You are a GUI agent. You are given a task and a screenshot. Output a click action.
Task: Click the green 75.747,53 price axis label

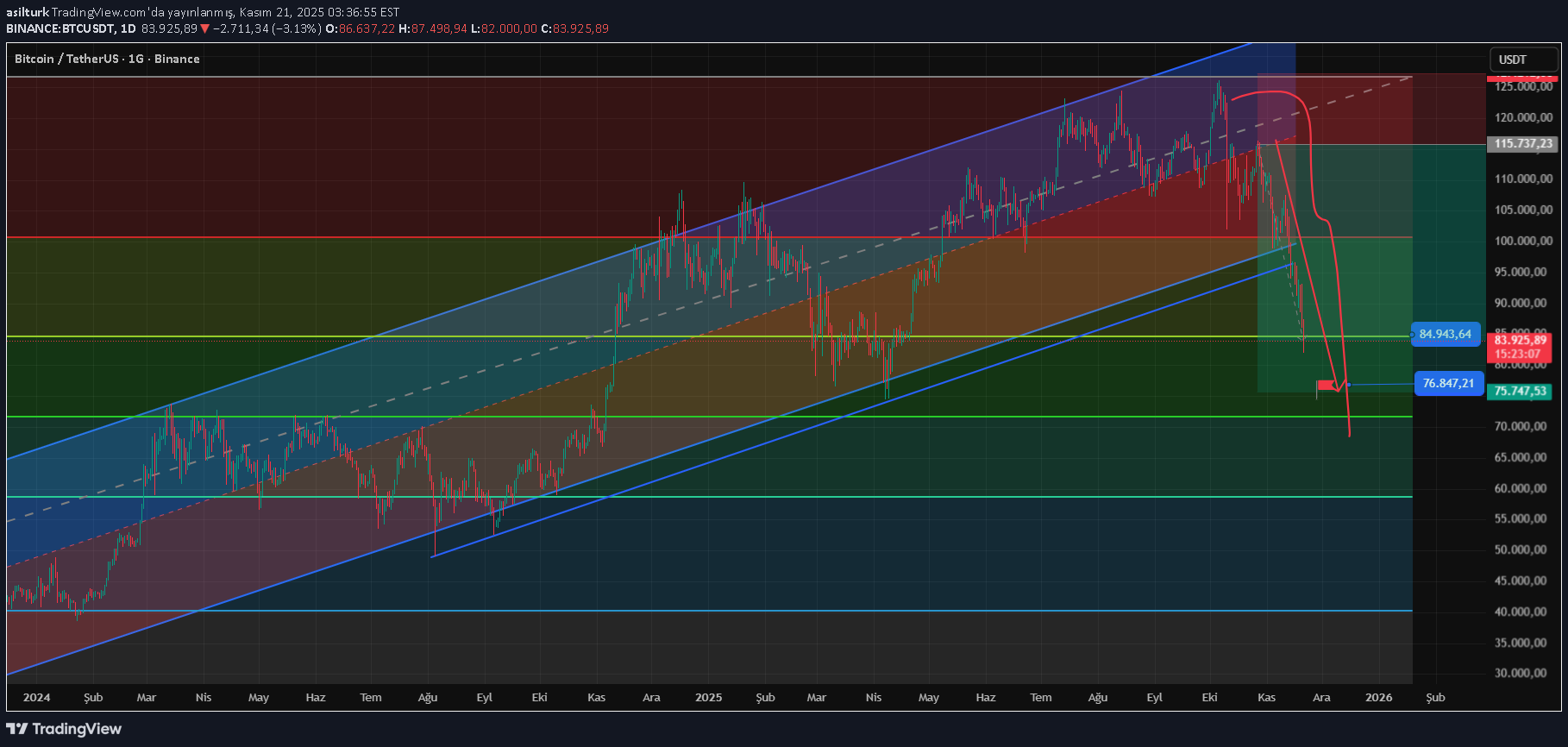(1520, 392)
